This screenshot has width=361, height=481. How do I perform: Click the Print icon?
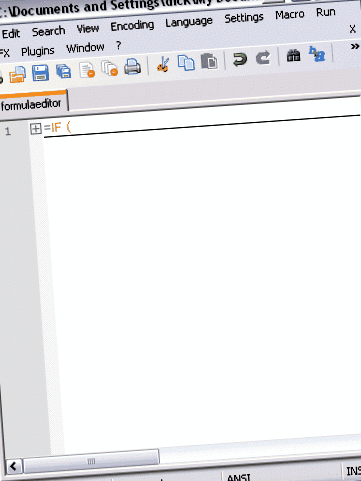point(132,66)
